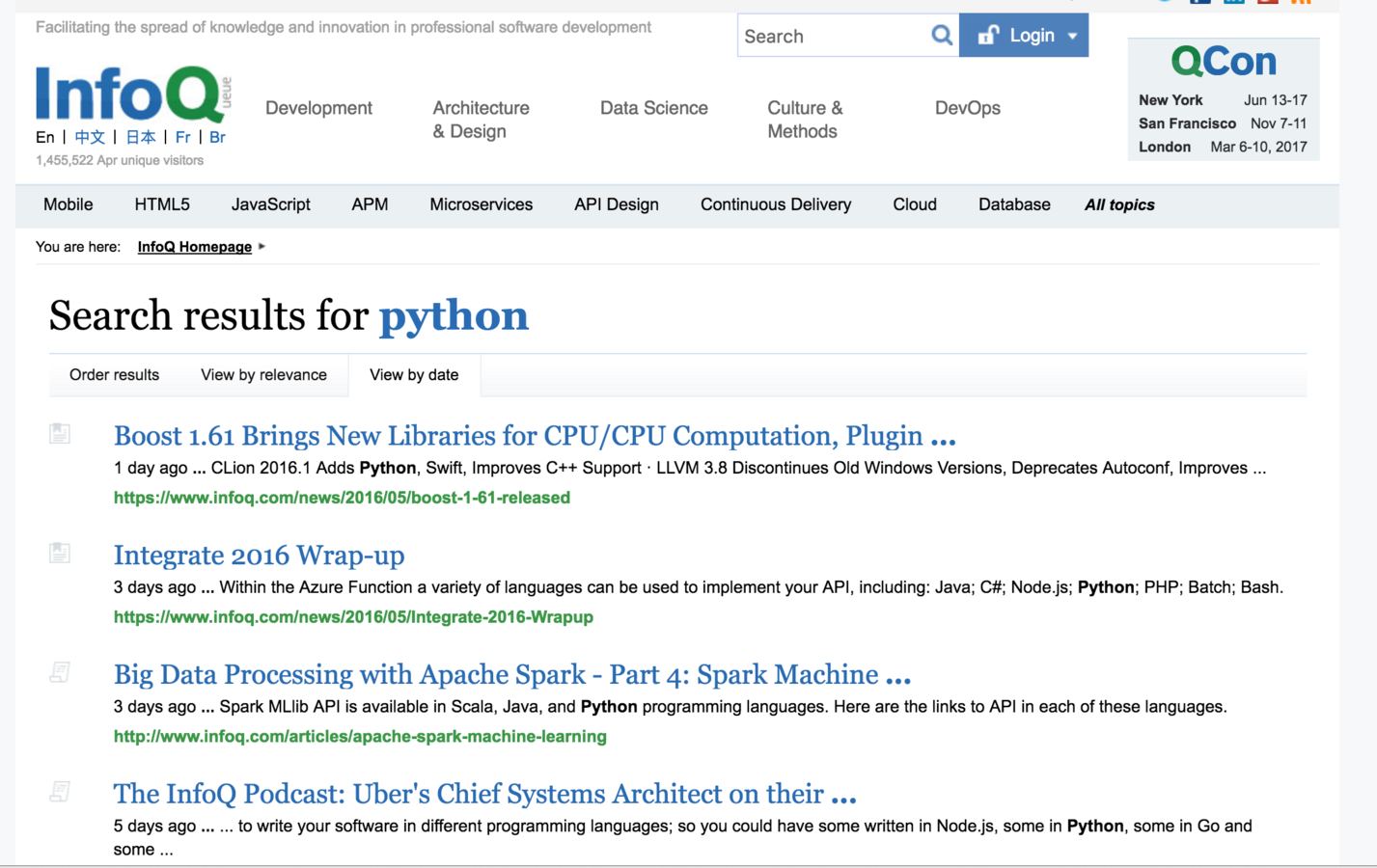Image resolution: width=1377 pixels, height=868 pixels.
Task: Open Integrate-2016-Wrapup URL link
Action: [x=353, y=617]
